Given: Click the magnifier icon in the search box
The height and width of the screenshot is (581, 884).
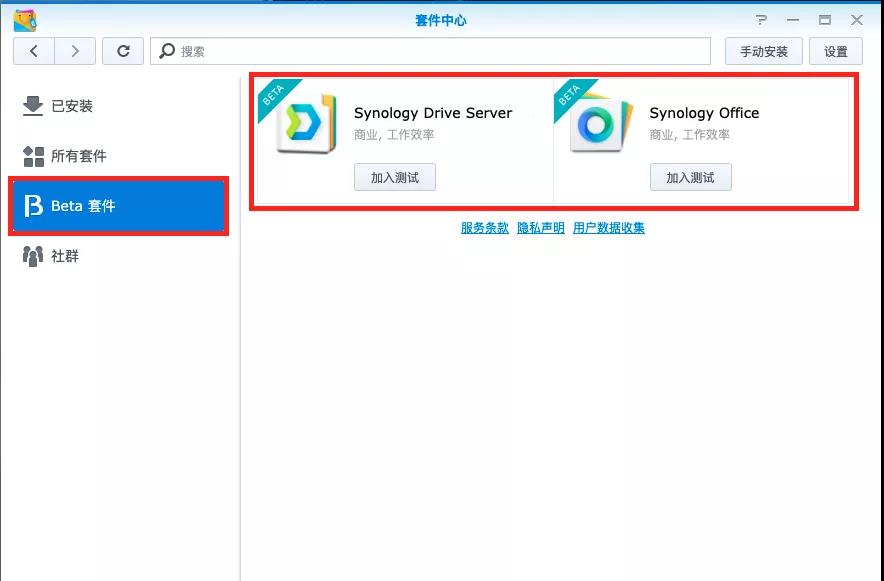Looking at the screenshot, I should click(167, 51).
